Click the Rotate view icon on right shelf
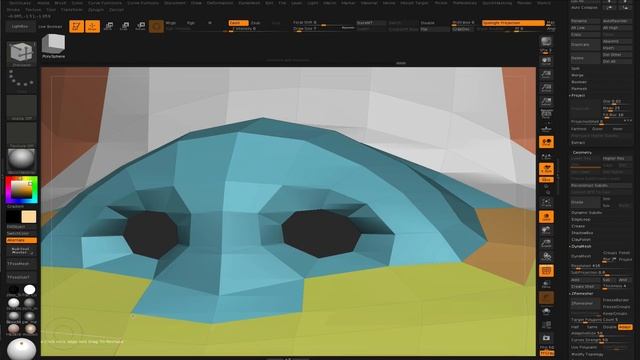The height and width of the screenshot is (360, 640). point(546,257)
